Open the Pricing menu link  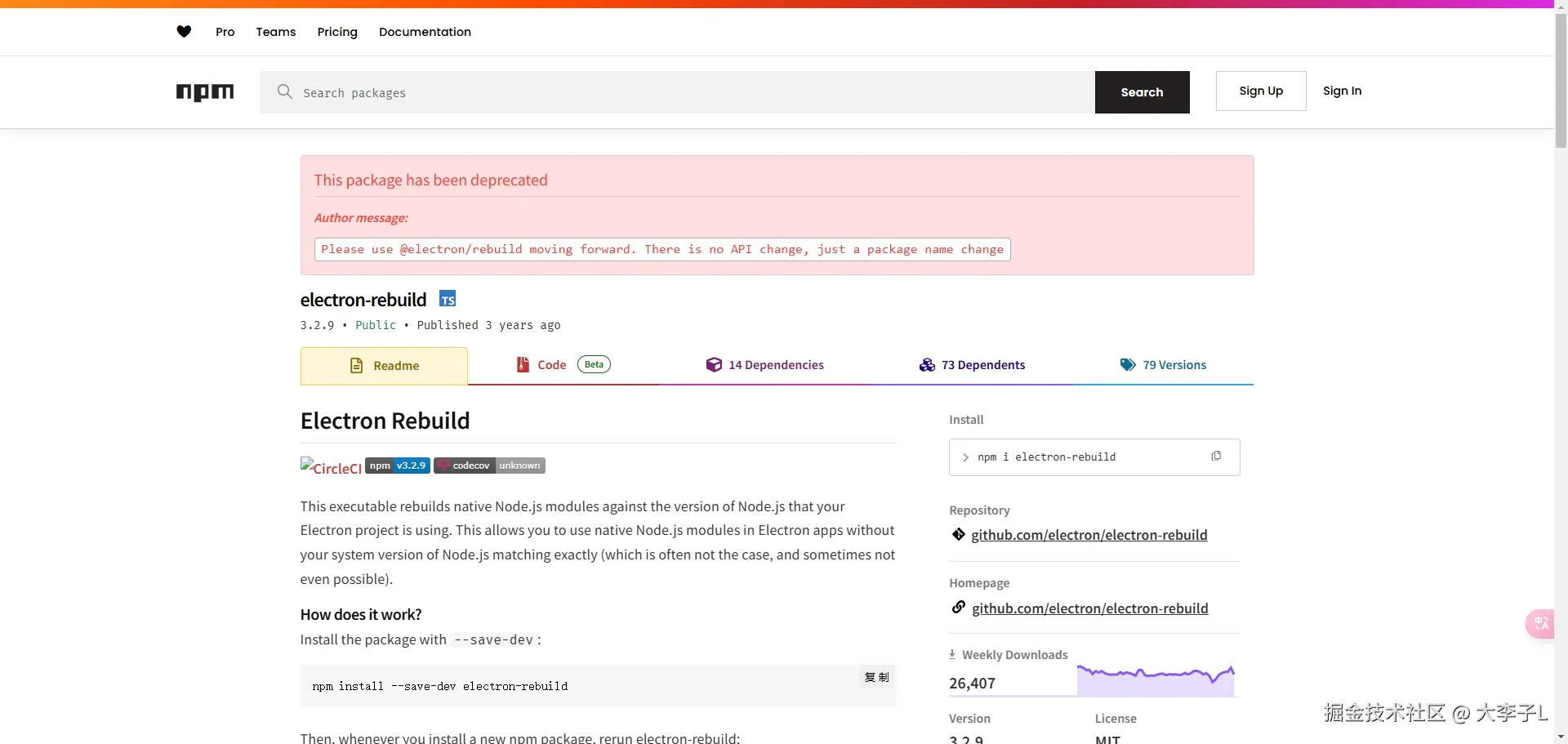click(x=337, y=32)
